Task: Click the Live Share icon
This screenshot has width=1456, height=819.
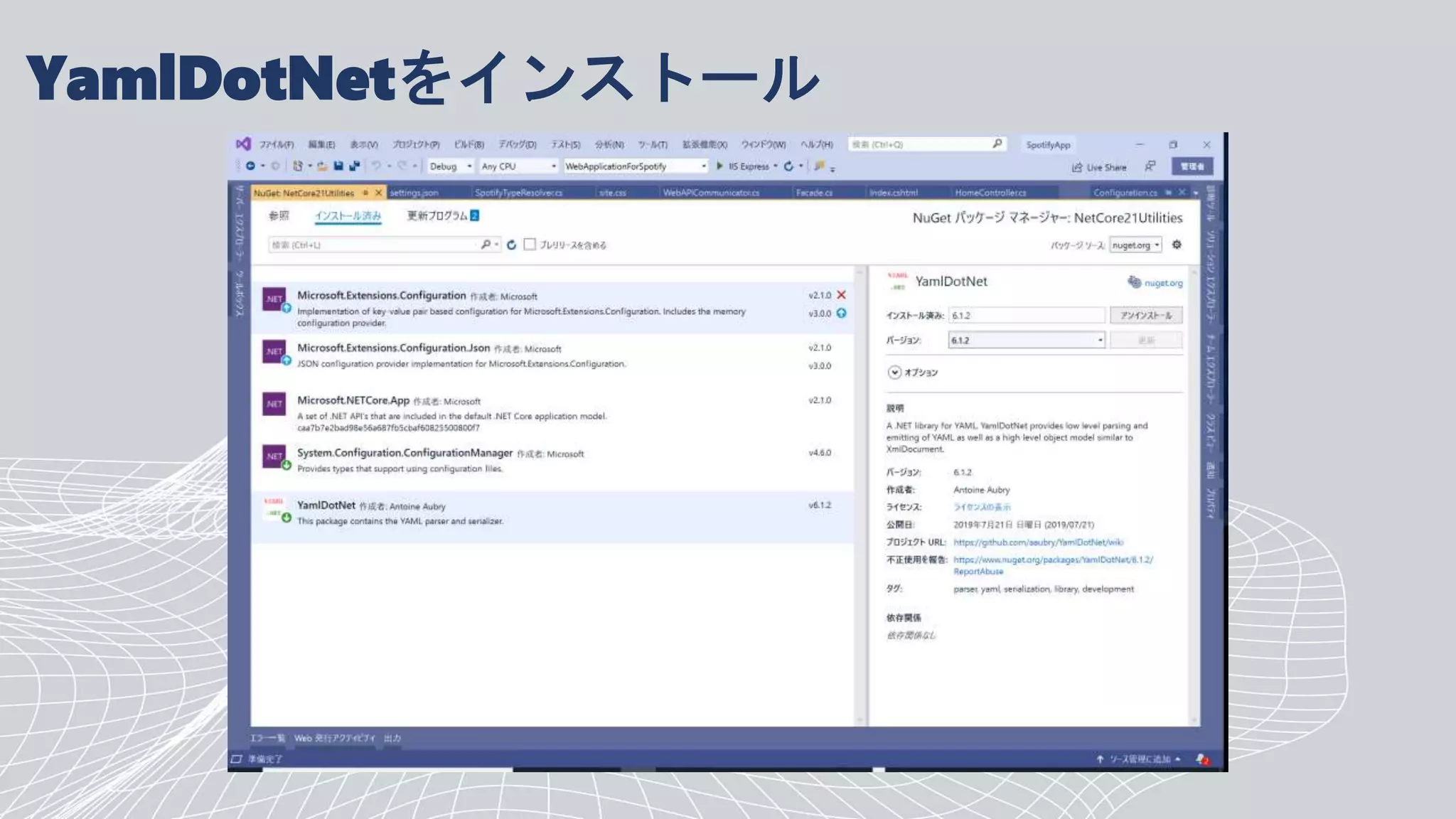Action: point(1077,168)
